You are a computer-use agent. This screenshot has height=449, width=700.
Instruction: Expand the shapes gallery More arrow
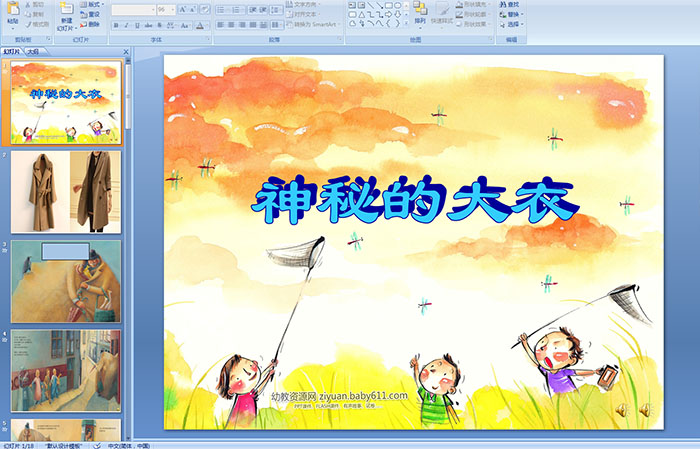click(406, 23)
